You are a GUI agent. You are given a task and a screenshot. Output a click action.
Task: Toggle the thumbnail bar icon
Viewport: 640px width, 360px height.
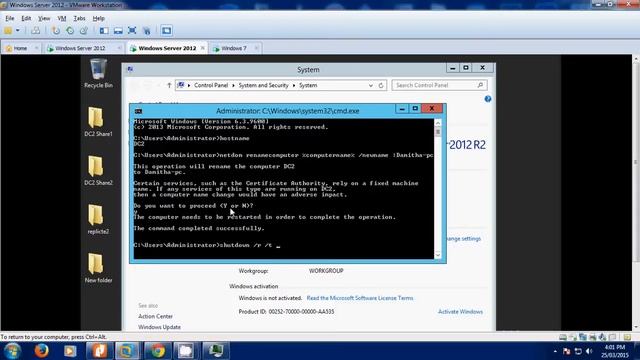click(x=118, y=31)
